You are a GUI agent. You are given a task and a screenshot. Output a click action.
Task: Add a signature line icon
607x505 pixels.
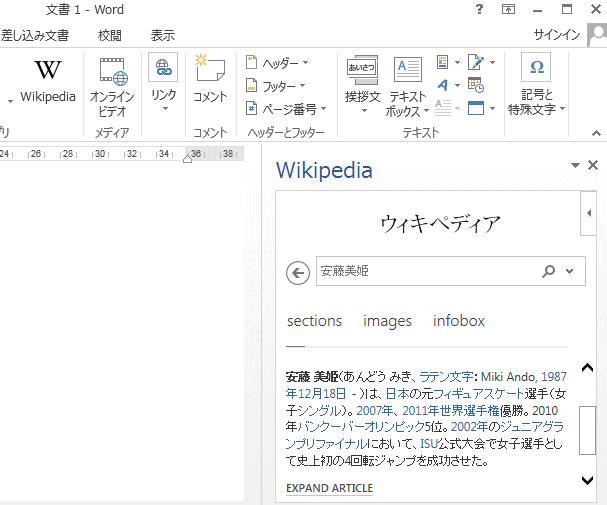(x=476, y=62)
